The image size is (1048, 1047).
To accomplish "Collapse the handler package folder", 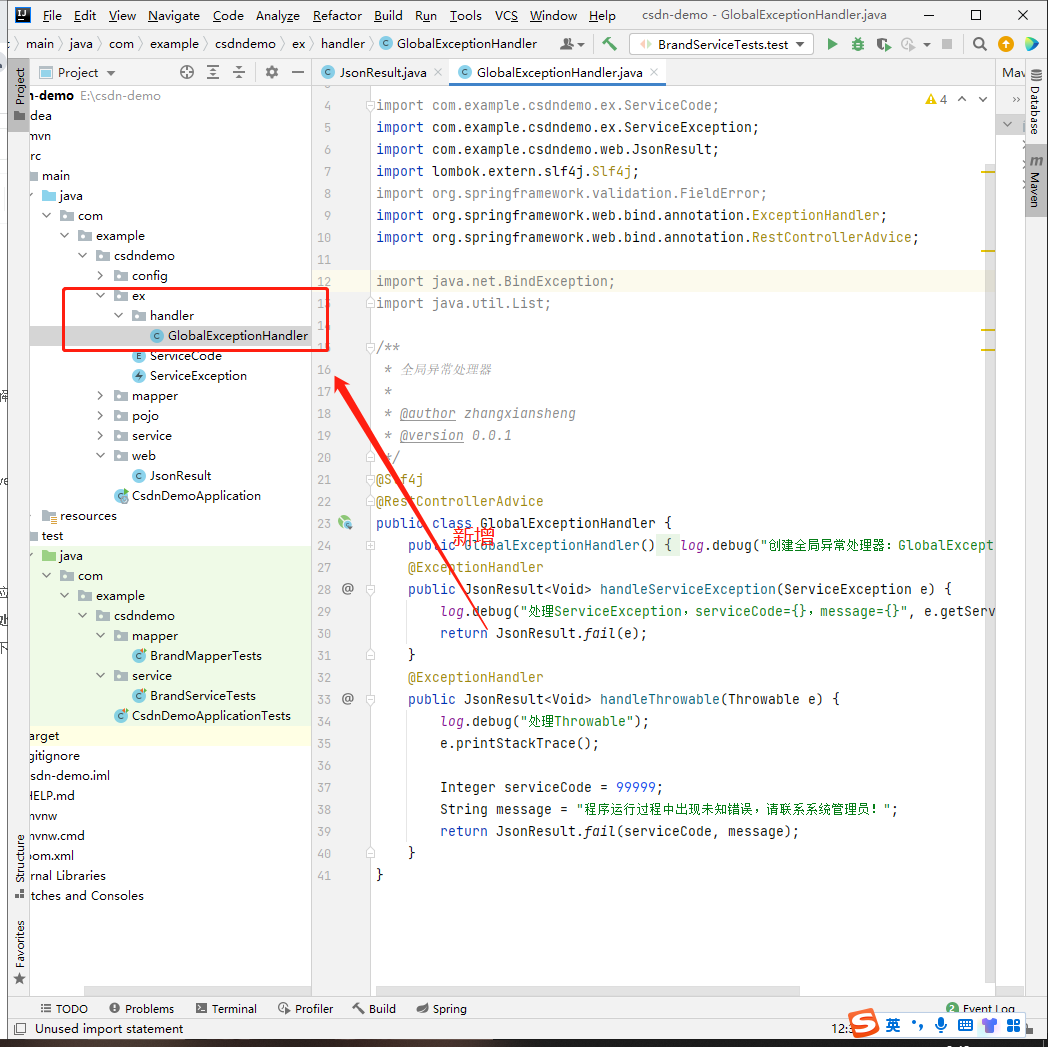I will pos(118,315).
